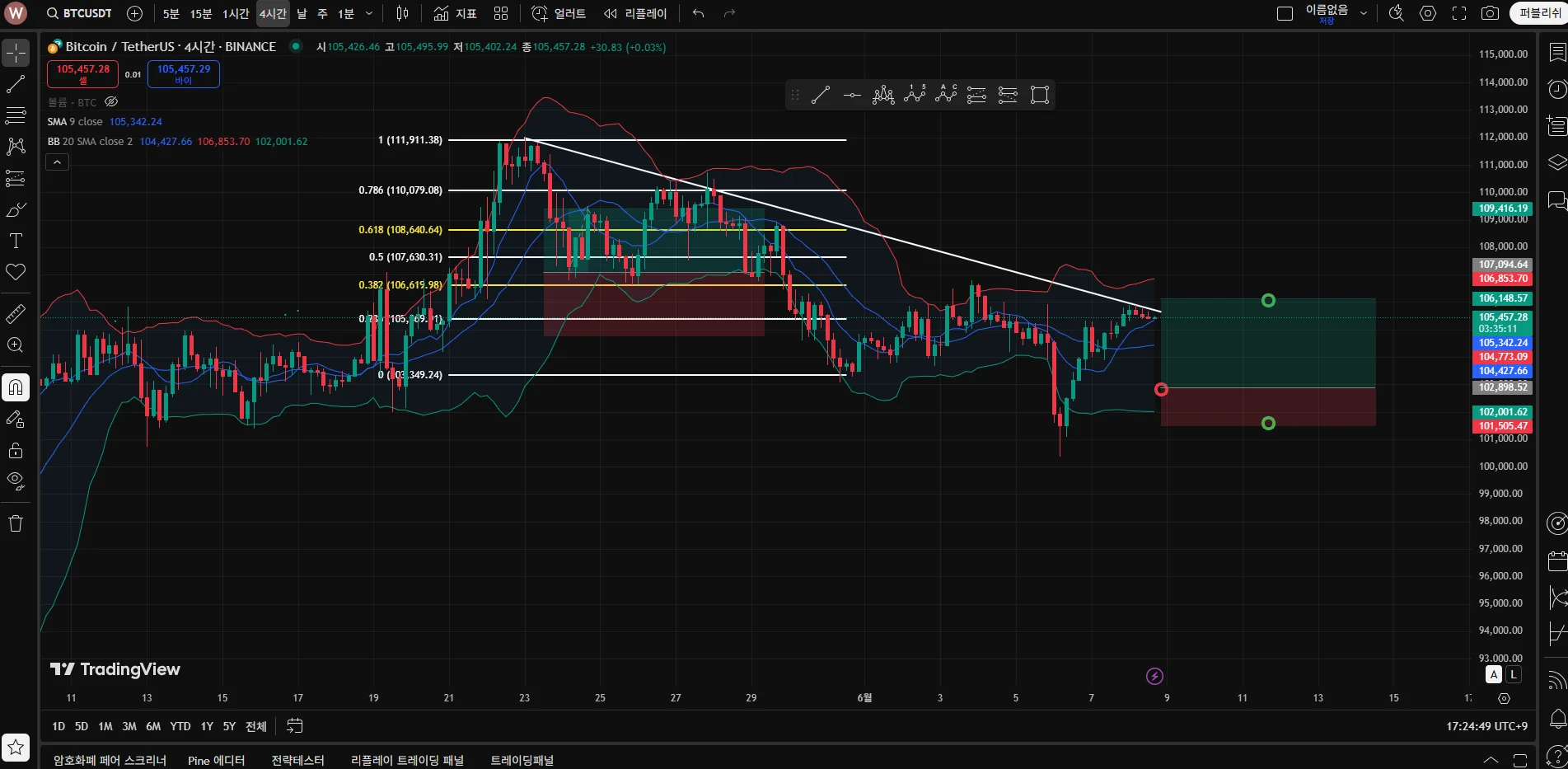Open the heart icons tool

16,272
